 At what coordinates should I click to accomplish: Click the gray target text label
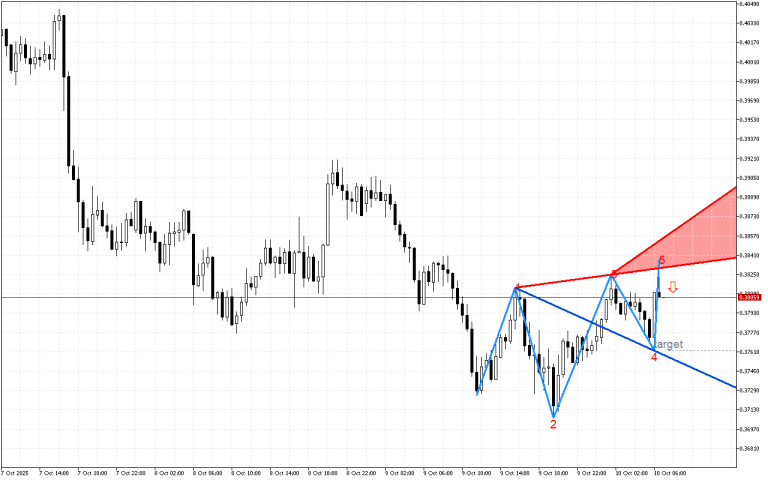point(669,344)
